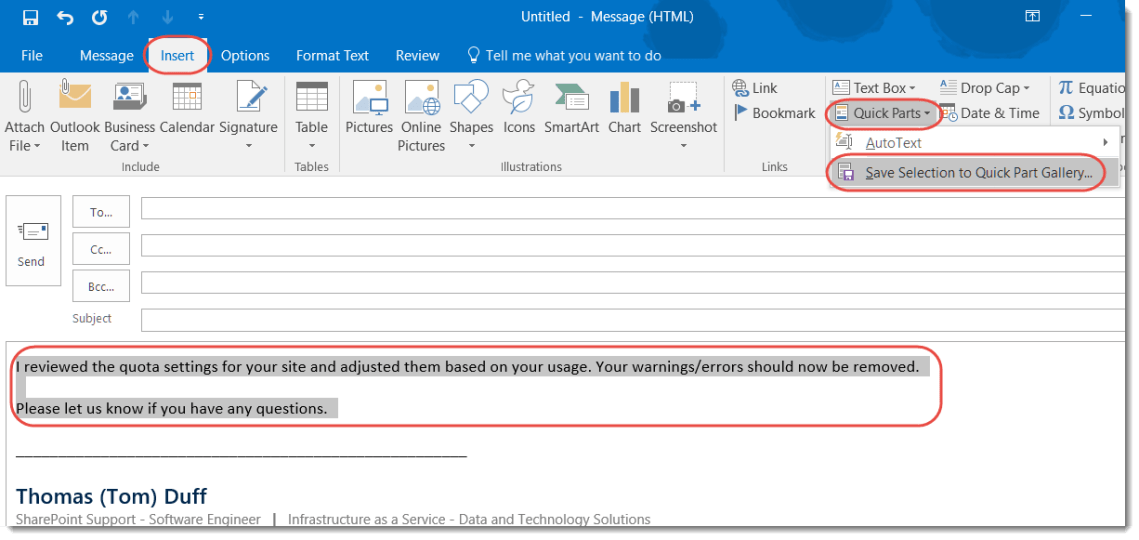The image size is (1139, 540).
Task: Click the Thomas (Tom) Duff signature name
Action: click(x=111, y=496)
